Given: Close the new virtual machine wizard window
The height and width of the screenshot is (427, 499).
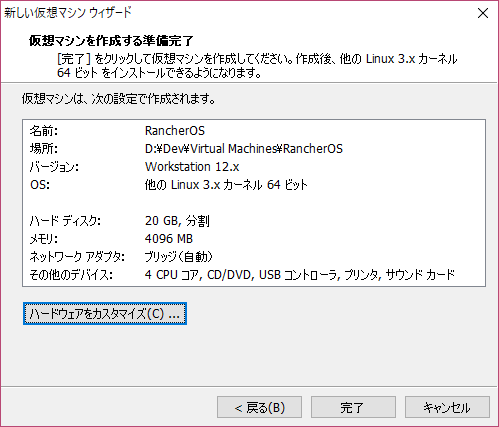Looking at the screenshot, I should pos(483,13).
